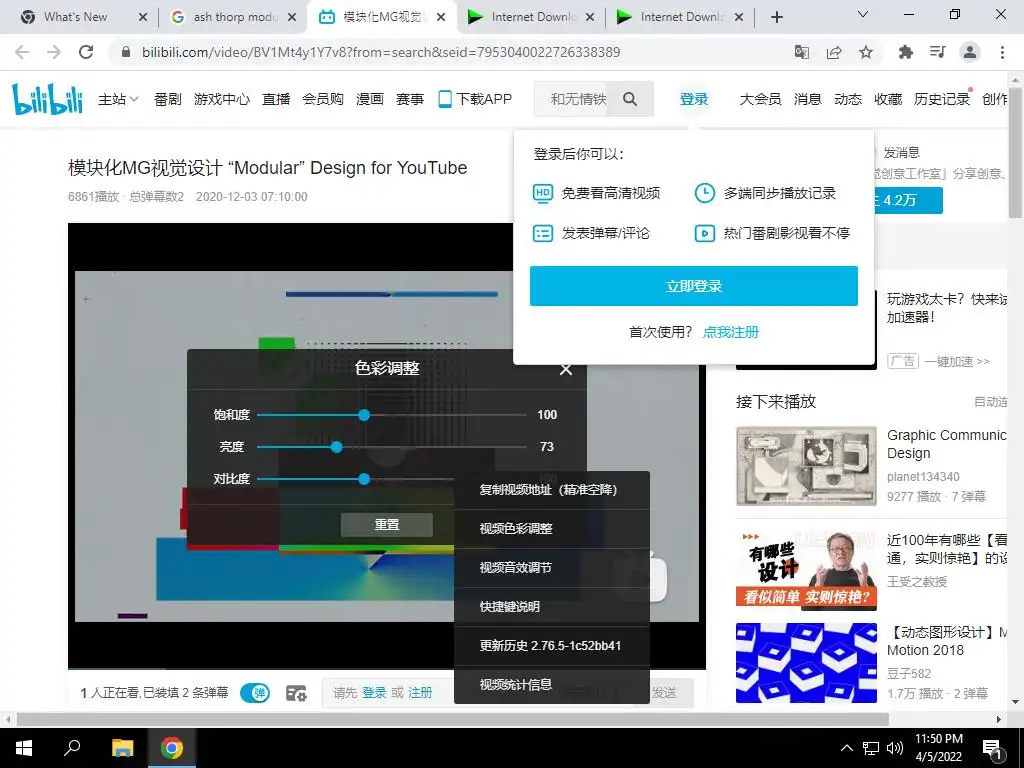Select 快捷键说明 from context menu
Viewport: 1024px width, 768px height.
tap(552, 607)
